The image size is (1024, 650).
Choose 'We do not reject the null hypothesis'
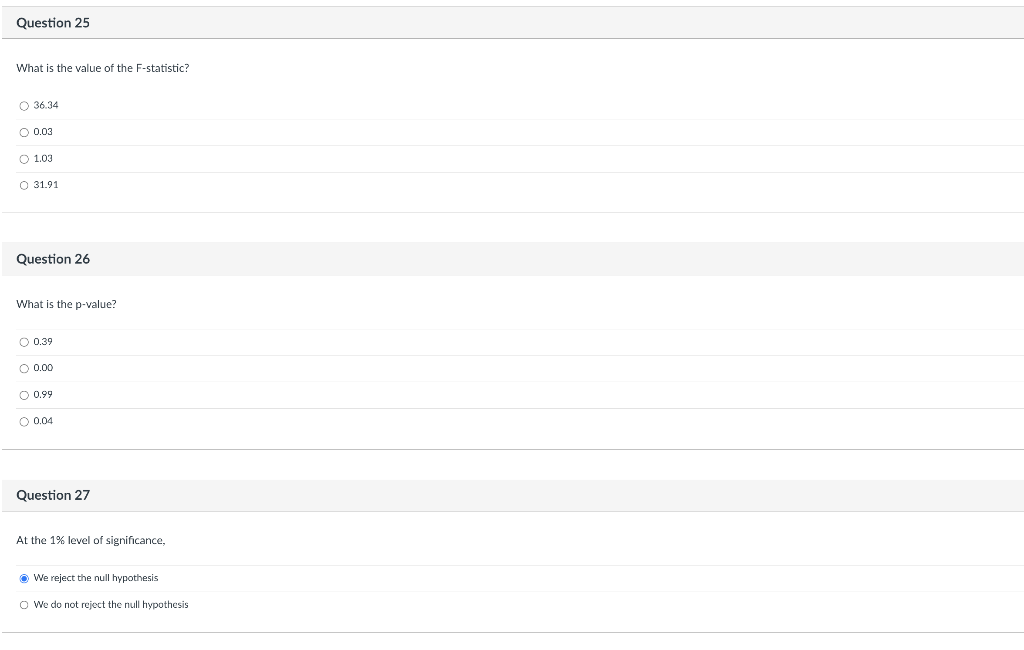[x=24, y=604]
